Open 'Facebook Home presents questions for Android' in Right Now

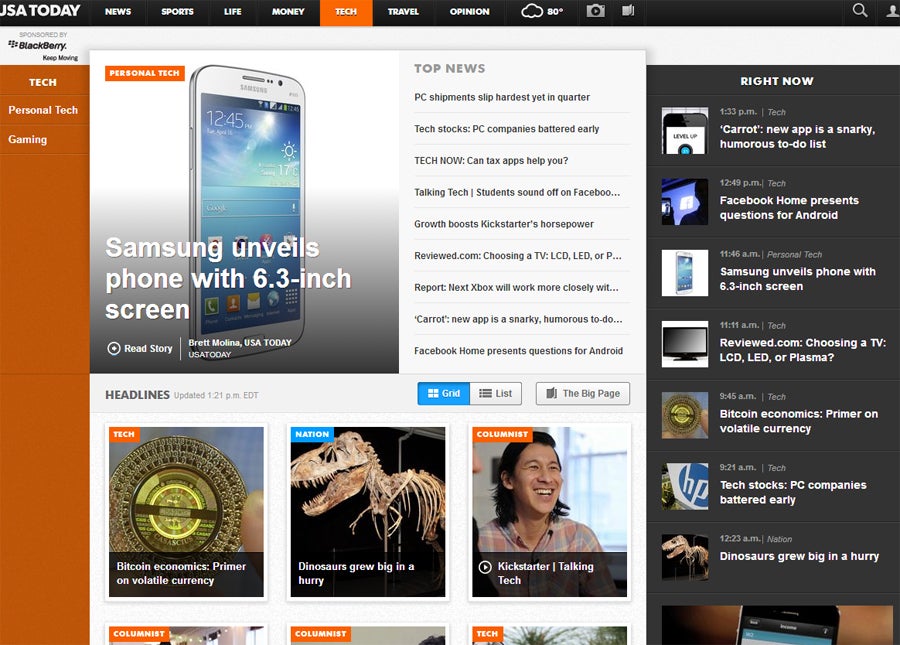point(789,208)
